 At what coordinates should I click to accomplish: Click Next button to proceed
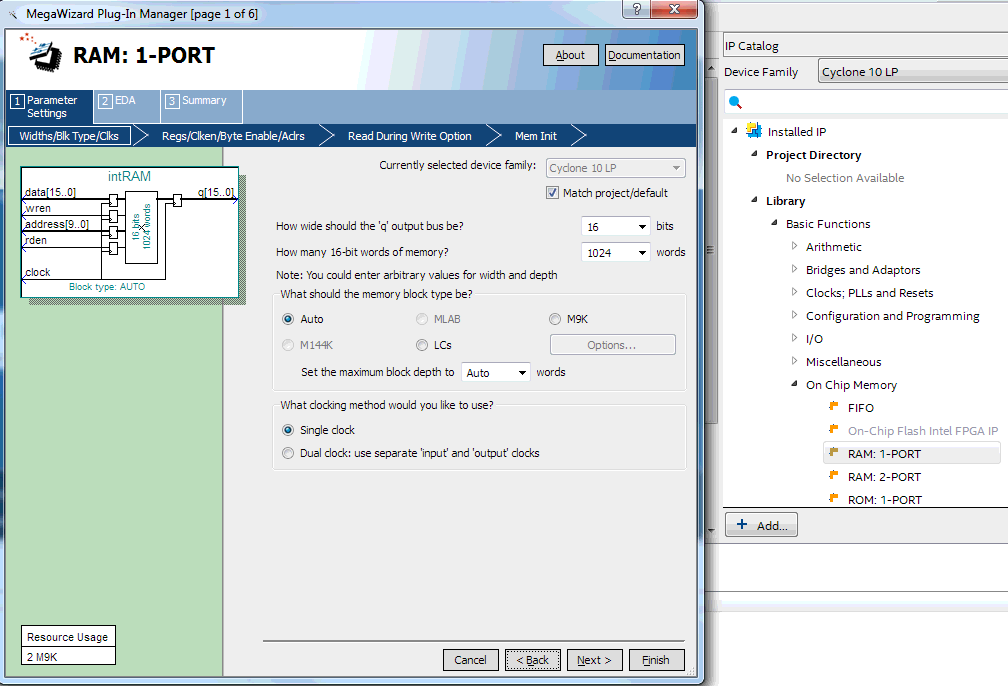[594, 660]
